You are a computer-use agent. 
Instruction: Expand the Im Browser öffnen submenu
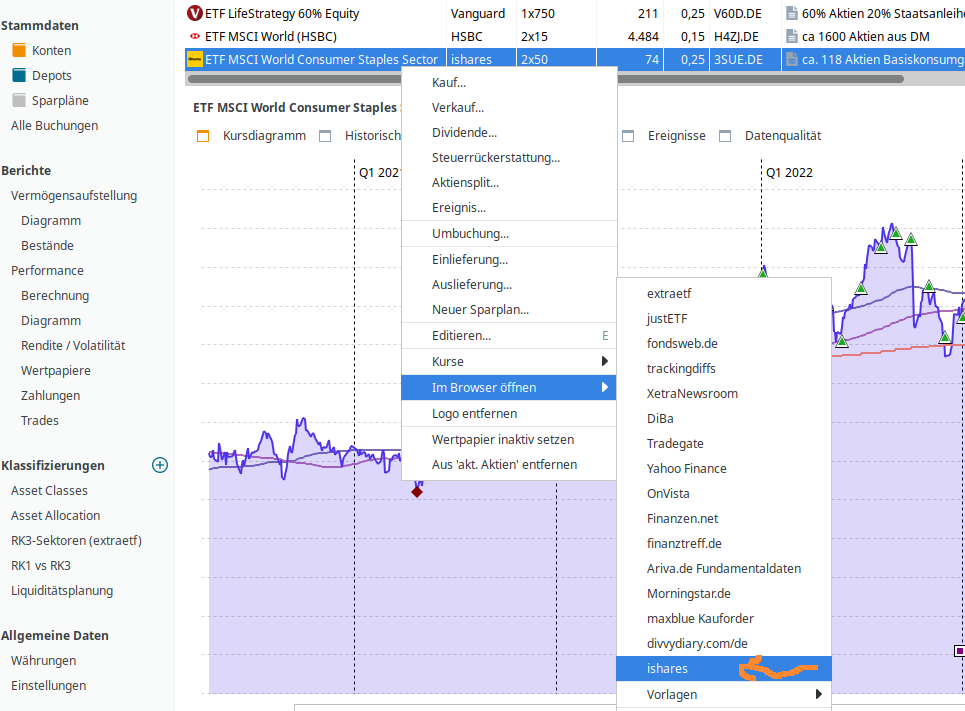508,388
